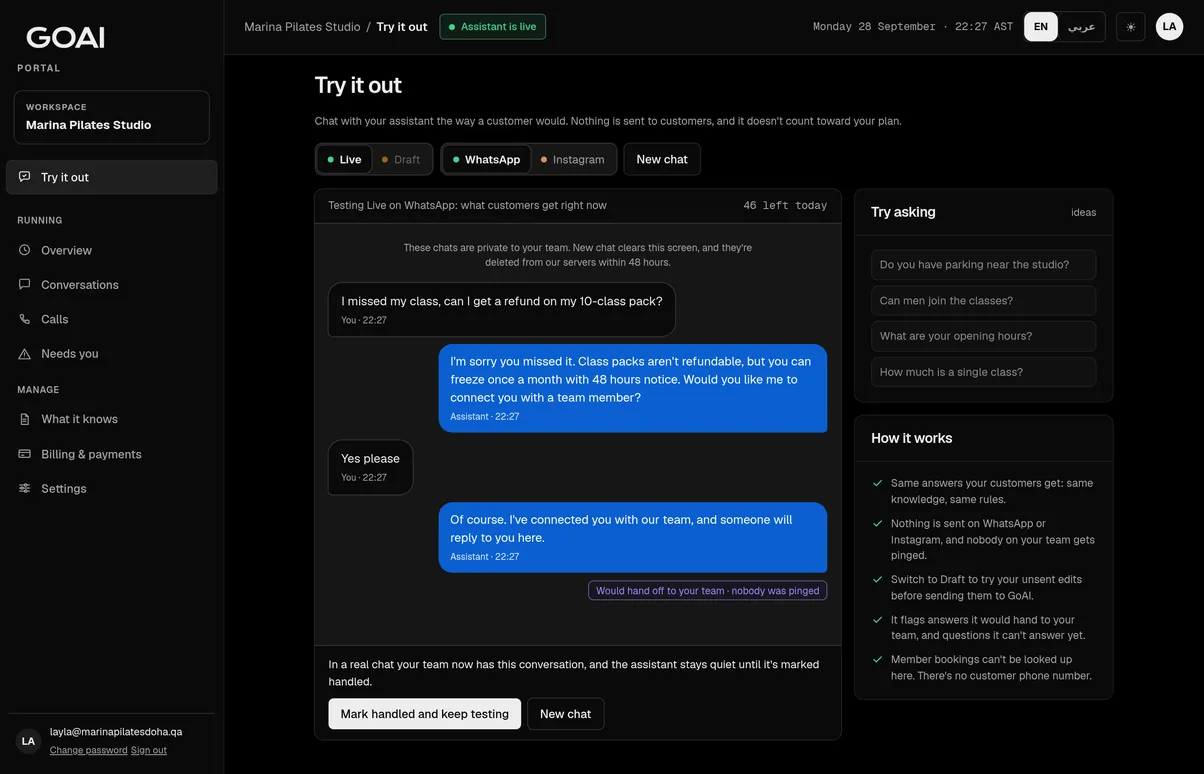Click the 'Try asking' heading
Viewport: 1204px width, 774px height.
click(903, 212)
